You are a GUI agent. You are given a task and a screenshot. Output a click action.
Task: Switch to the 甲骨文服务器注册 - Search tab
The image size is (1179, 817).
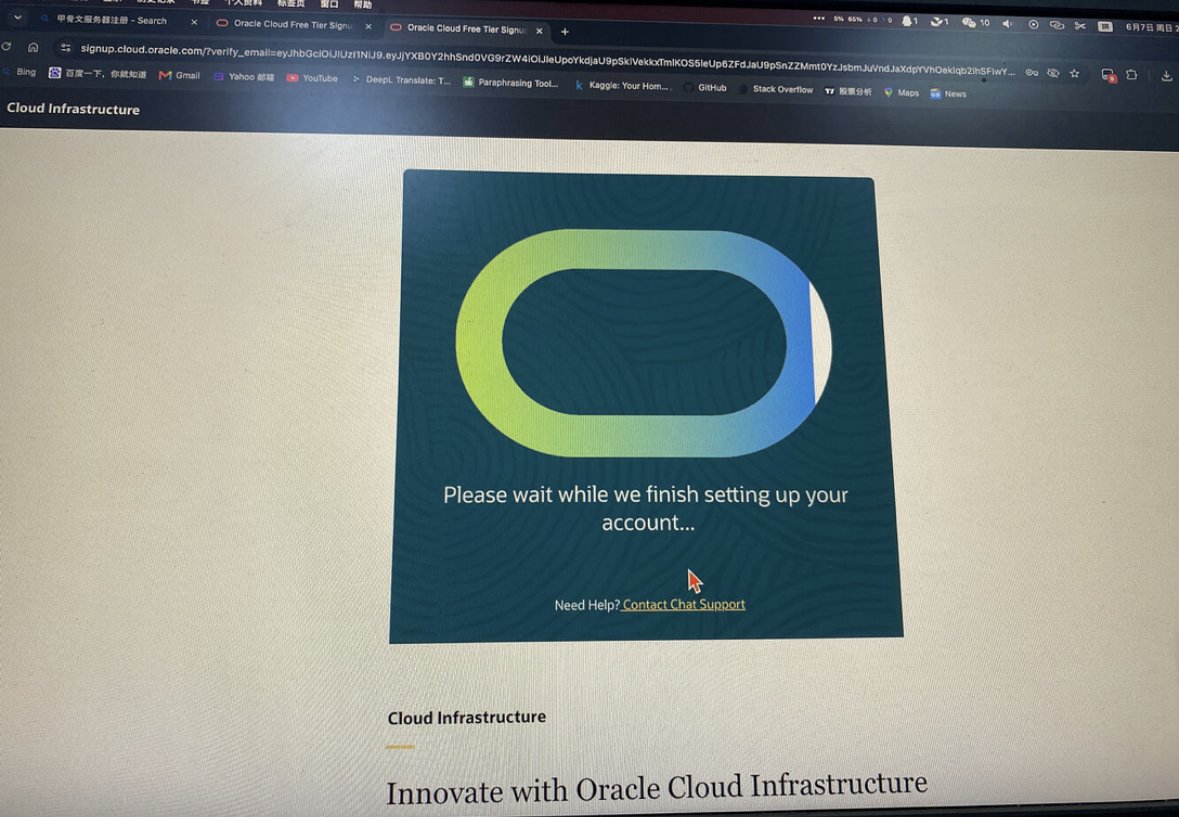[x=111, y=20]
